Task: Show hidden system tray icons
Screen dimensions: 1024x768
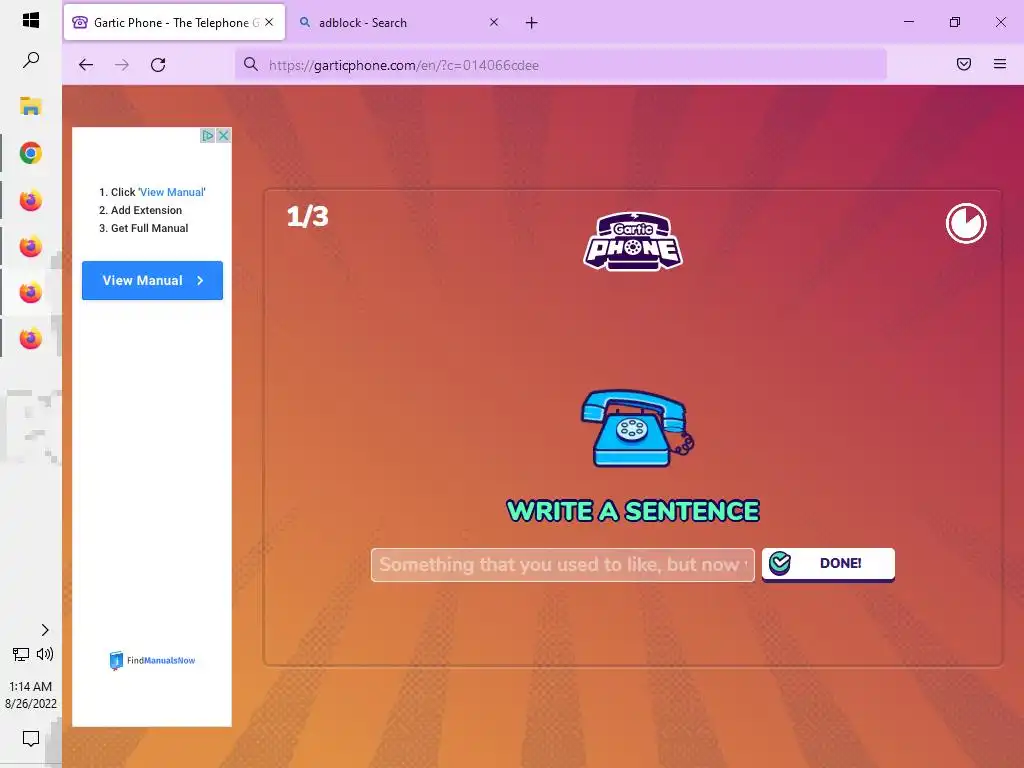Action: point(44,630)
